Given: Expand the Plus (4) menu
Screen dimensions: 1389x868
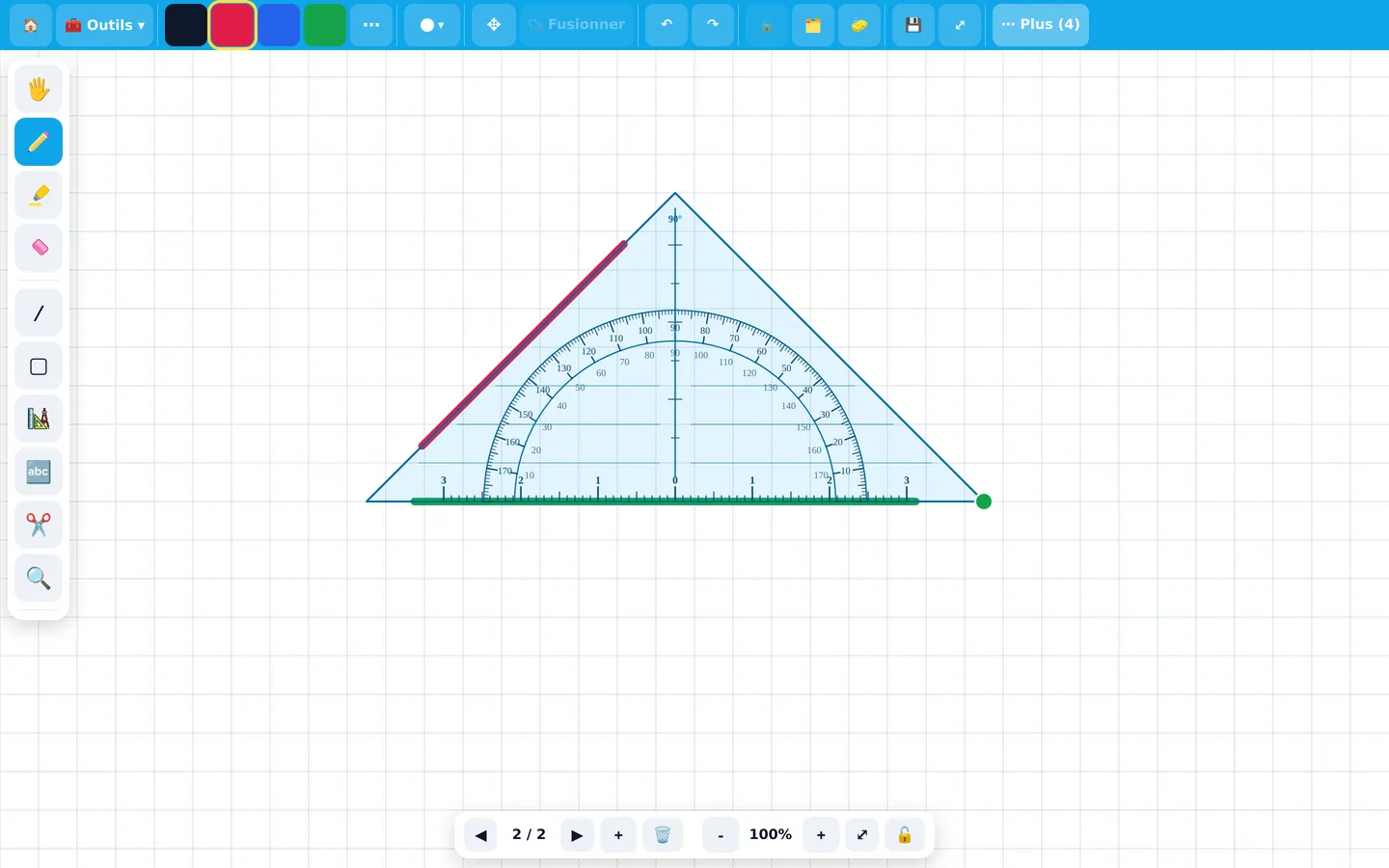Looking at the screenshot, I should tap(1041, 25).
